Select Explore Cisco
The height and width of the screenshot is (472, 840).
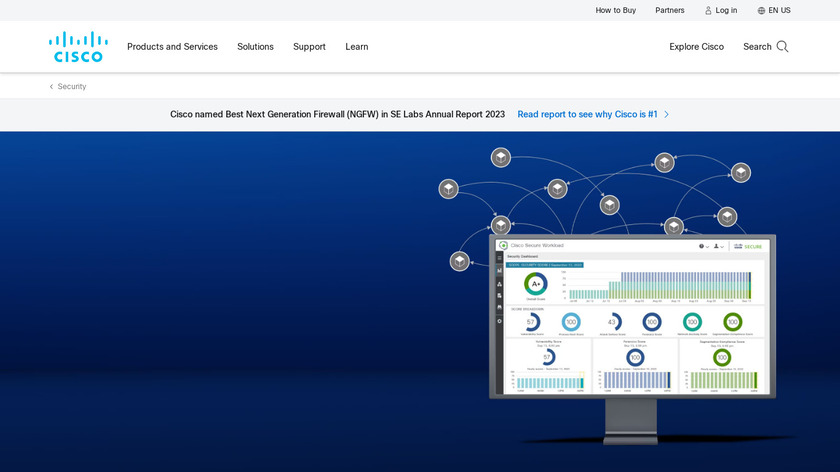[696, 46]
